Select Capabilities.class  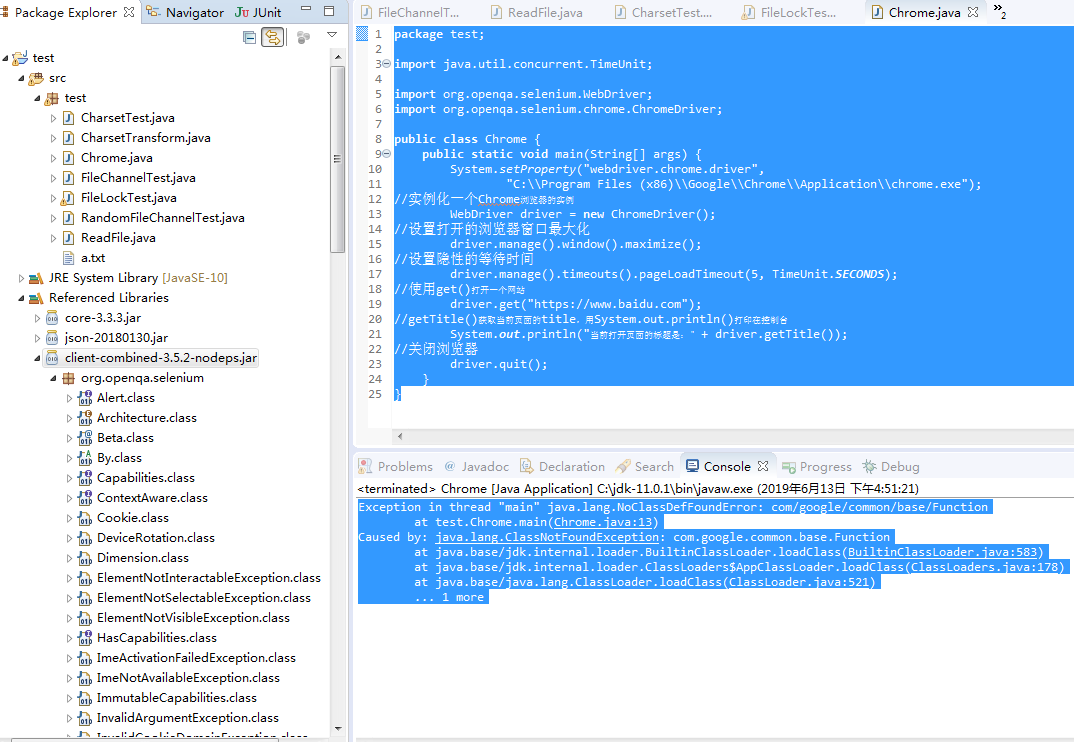coord(145,478)
